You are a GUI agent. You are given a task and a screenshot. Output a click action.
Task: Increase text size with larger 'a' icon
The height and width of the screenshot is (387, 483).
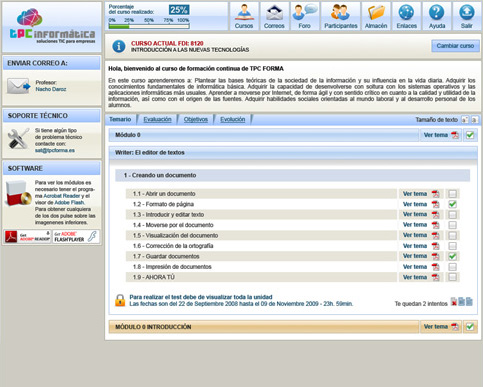465,120
